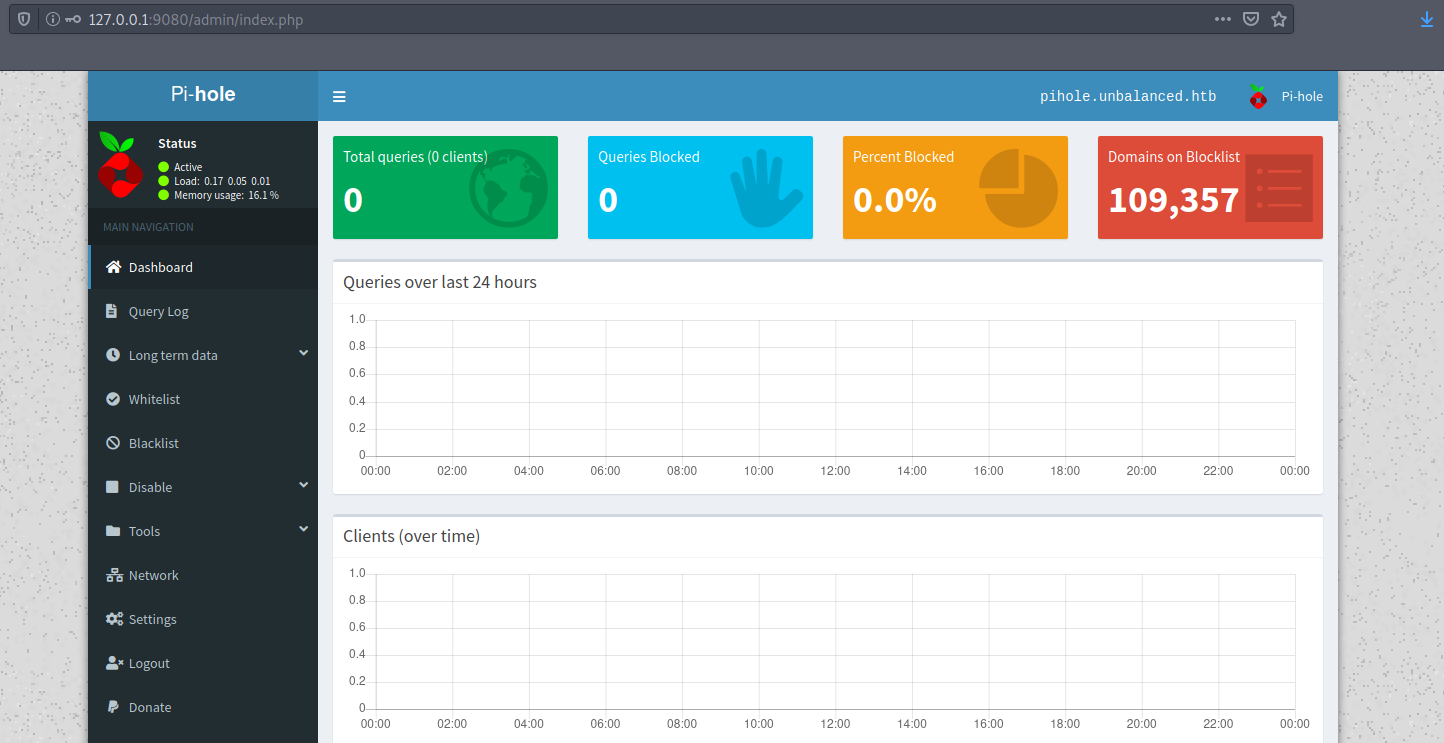Open Pi-hole user menu in top right

pos(1286,97)
